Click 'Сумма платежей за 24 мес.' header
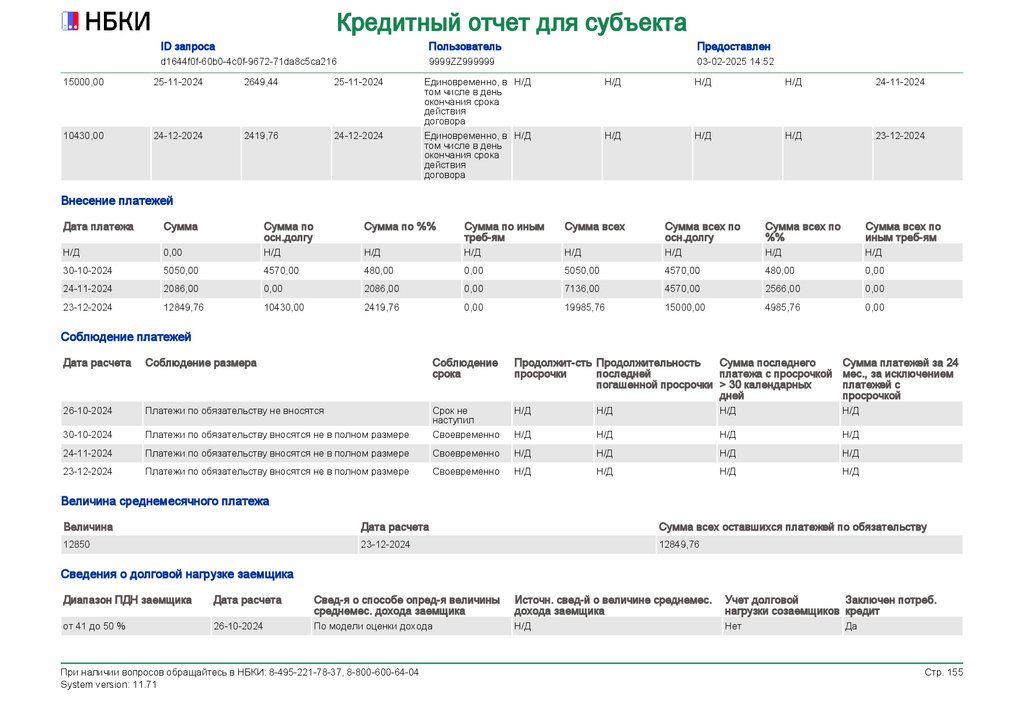 pos(901,379)
